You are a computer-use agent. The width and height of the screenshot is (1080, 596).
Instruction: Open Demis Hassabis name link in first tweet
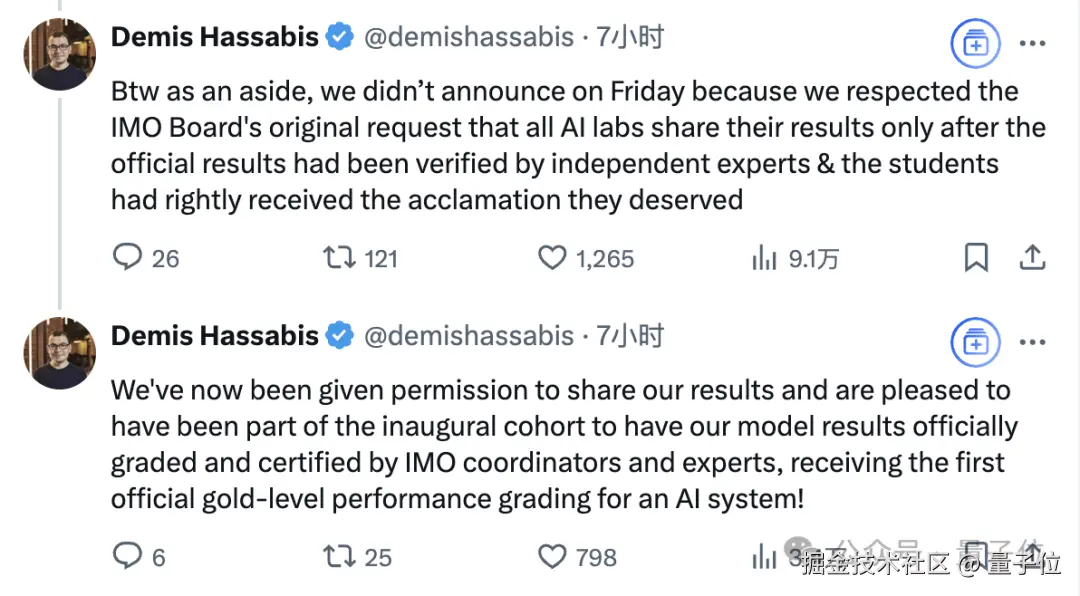214,37
